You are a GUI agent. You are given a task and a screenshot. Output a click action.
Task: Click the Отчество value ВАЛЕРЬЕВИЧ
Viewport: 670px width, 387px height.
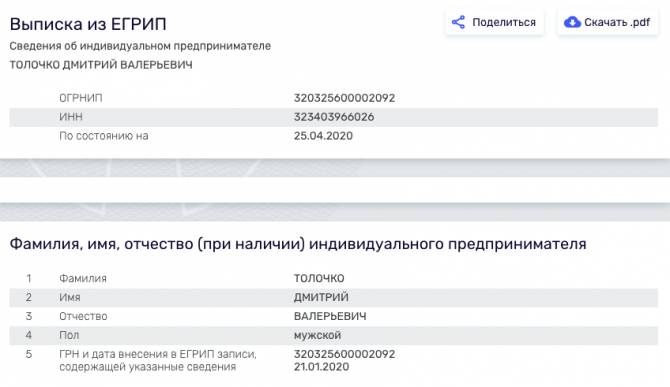(330, 316)
